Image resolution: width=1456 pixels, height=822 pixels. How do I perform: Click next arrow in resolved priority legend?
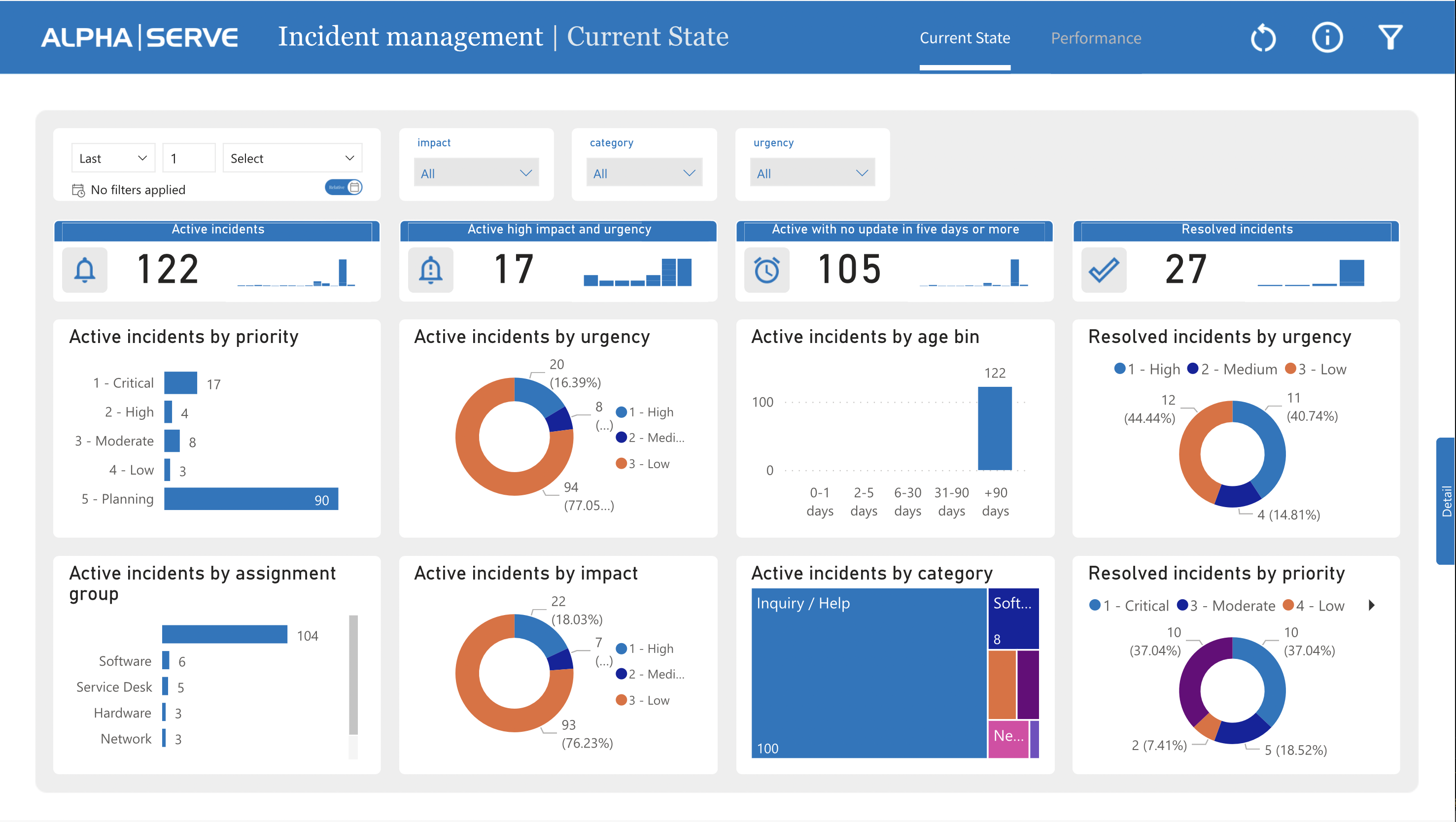1371,606
